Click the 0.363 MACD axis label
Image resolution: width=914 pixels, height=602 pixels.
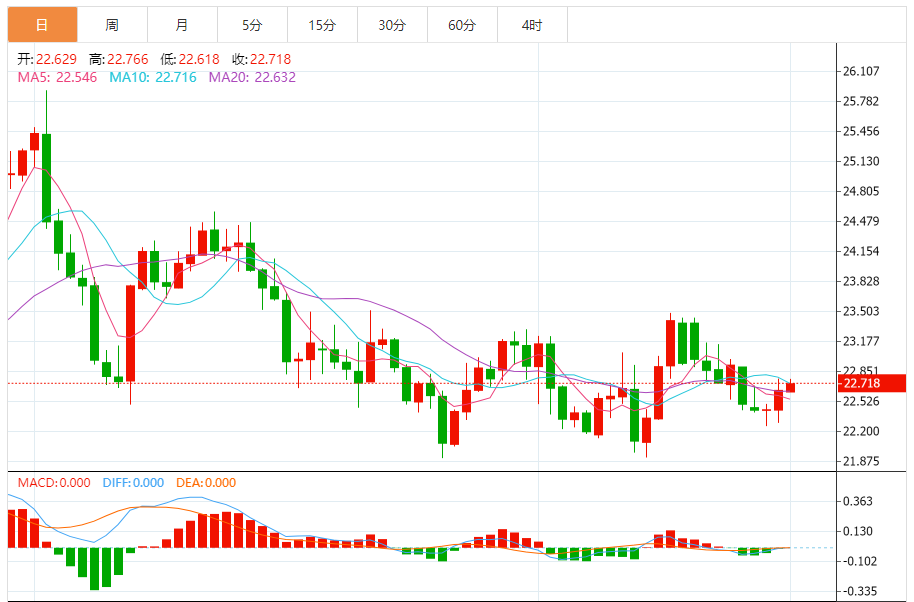[x=858, y=502]
